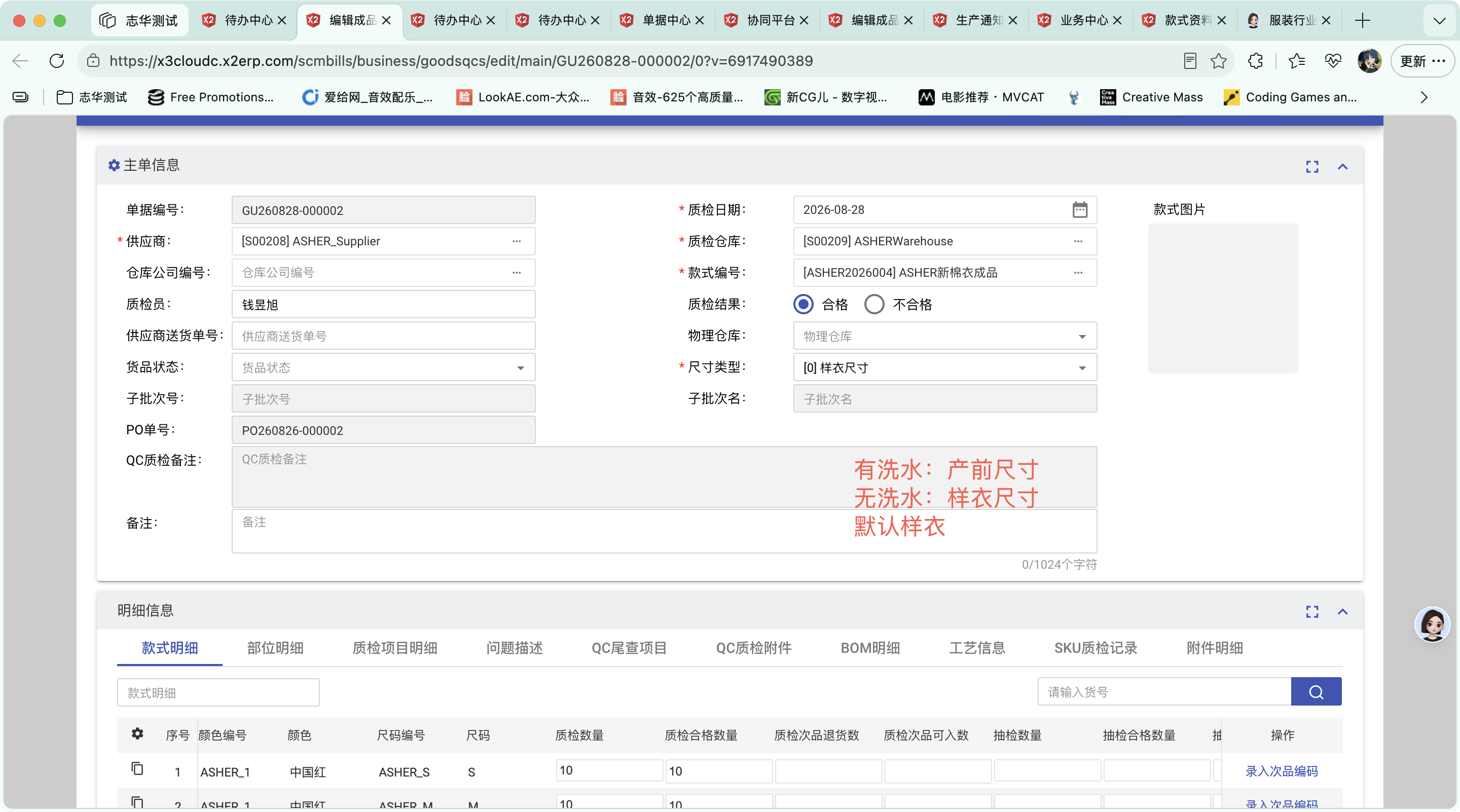
Task: Open 质检仓库 lookup ellipsis
Action: coord(1078,241)
